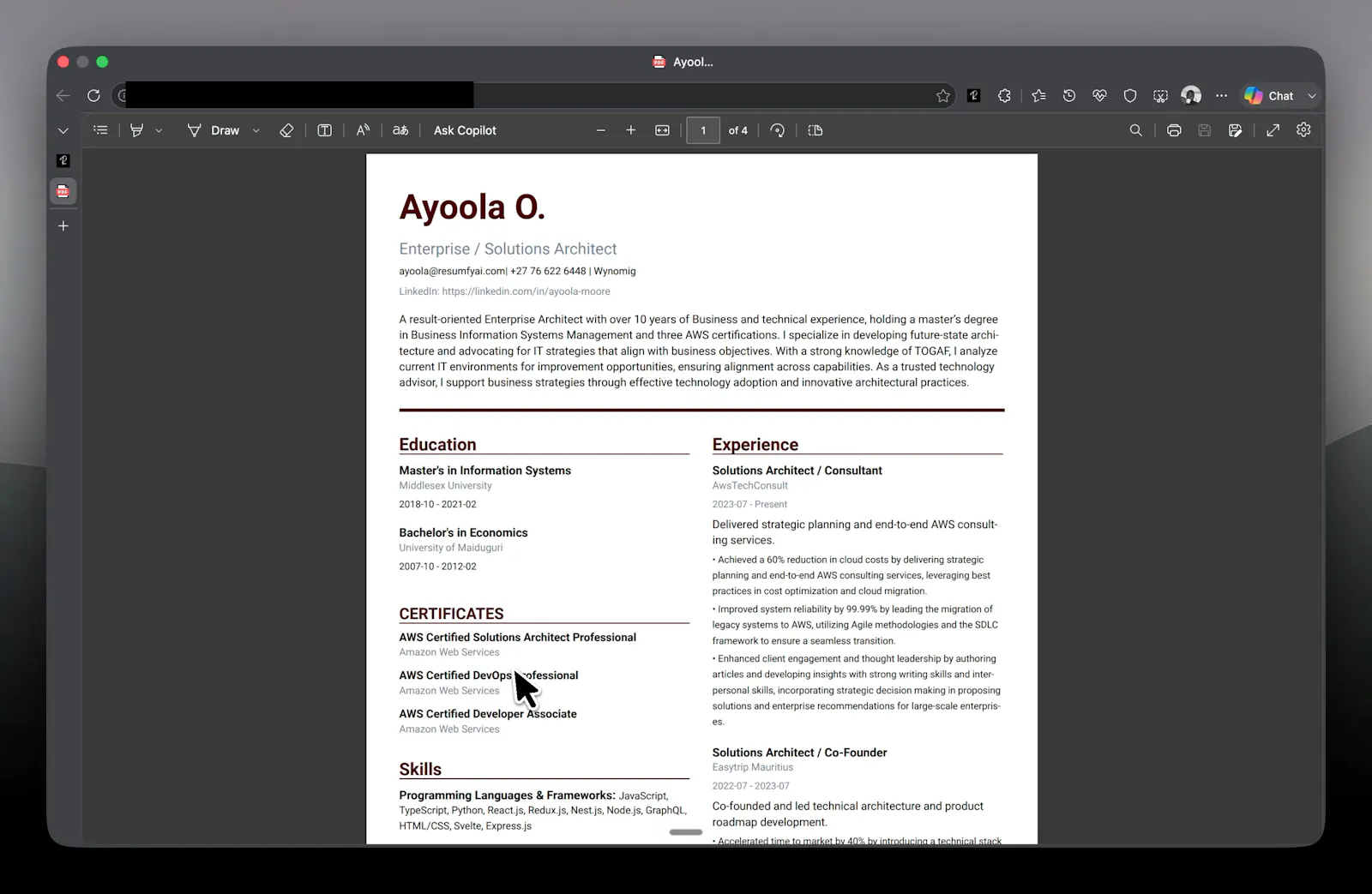Click the page number field
This screenshot has height=894, width=1372.
[703, 130]
